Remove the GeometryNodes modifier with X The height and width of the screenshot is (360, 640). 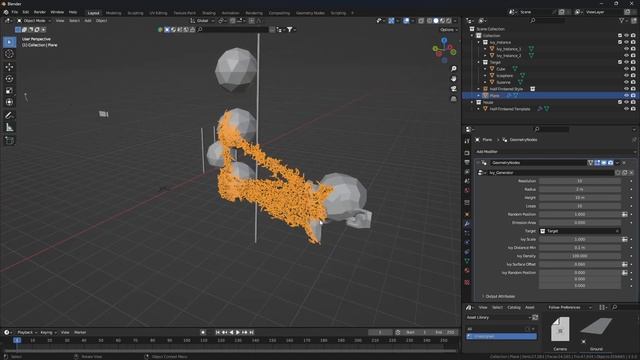pos(624,163)
